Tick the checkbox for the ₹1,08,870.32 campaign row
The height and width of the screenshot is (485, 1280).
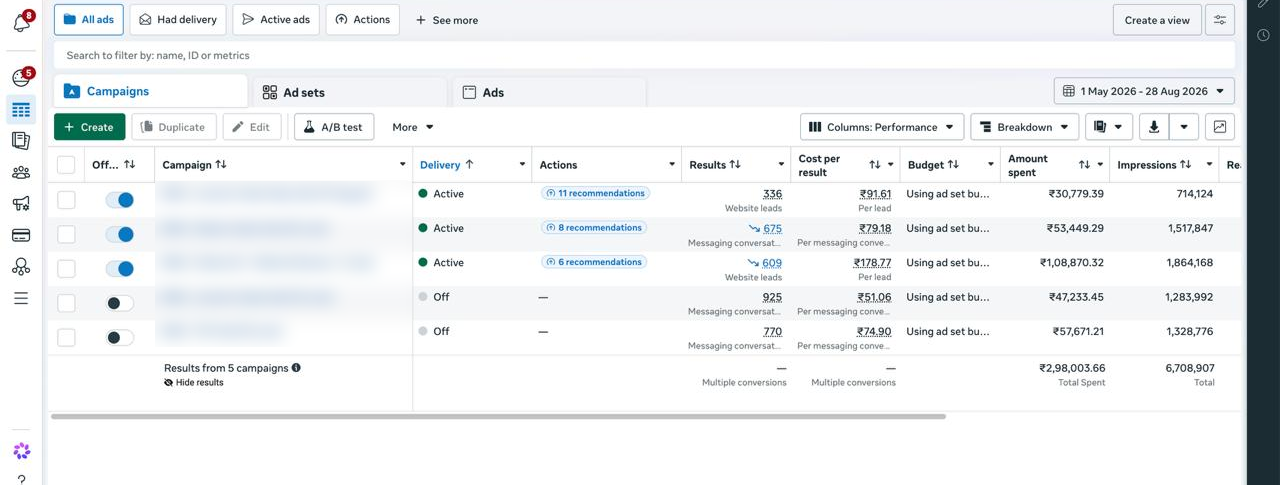pos(66,268)
